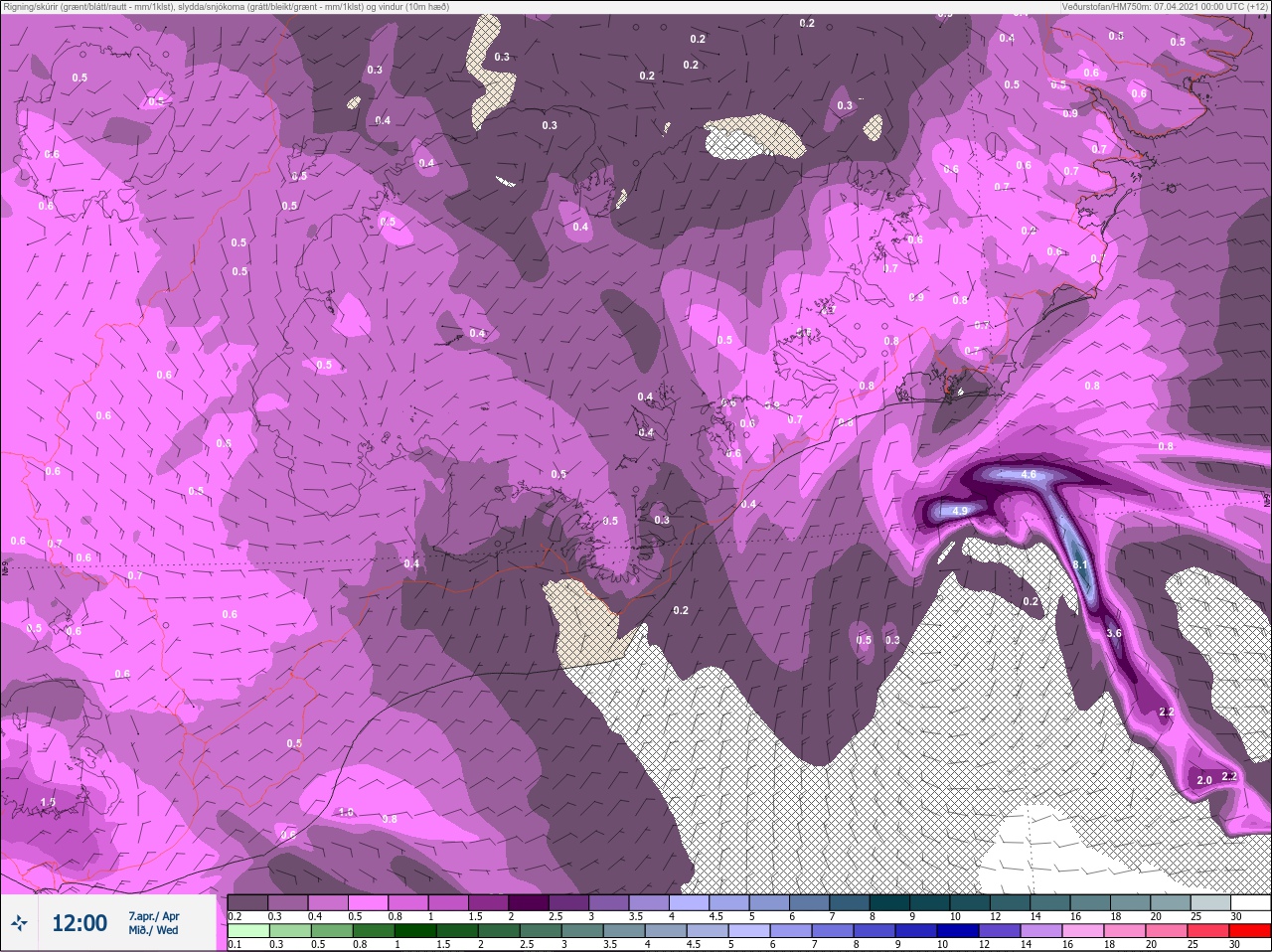Screen dimensions: 1272x952
Task: Click the 'Mið./ Wed' weekday text
Action: [x=153, y=930]
